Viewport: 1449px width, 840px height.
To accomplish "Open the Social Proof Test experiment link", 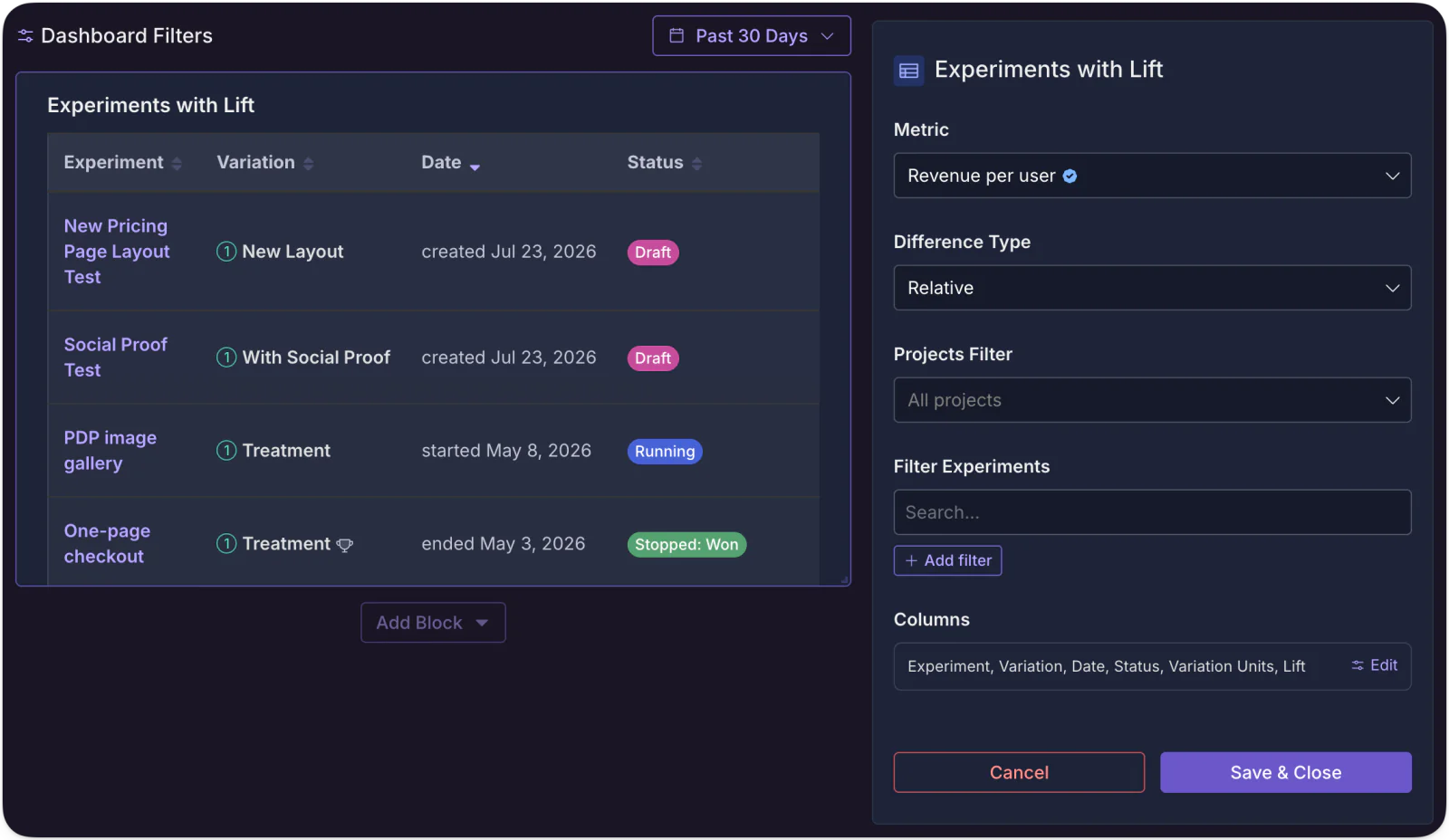I will (x=115, y=358).
